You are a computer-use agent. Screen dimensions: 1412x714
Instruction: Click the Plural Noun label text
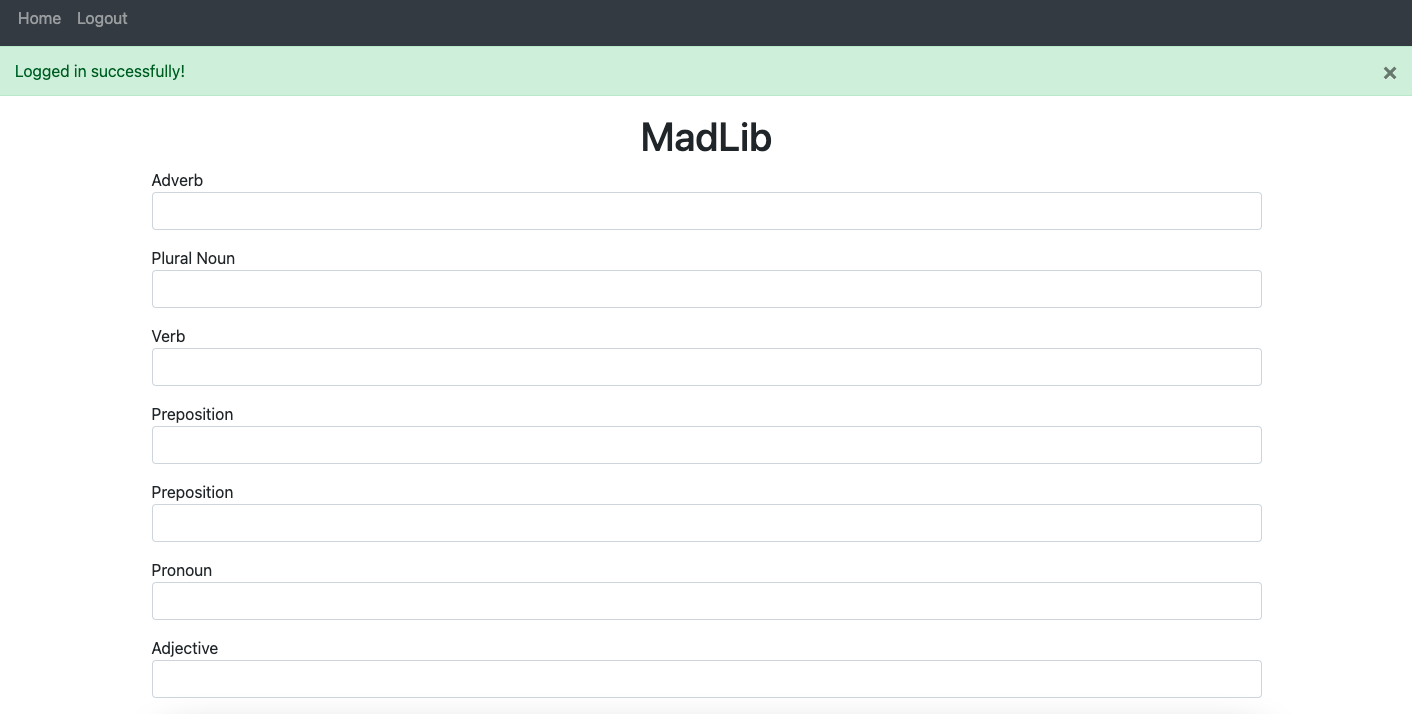(x=193, y=258)
